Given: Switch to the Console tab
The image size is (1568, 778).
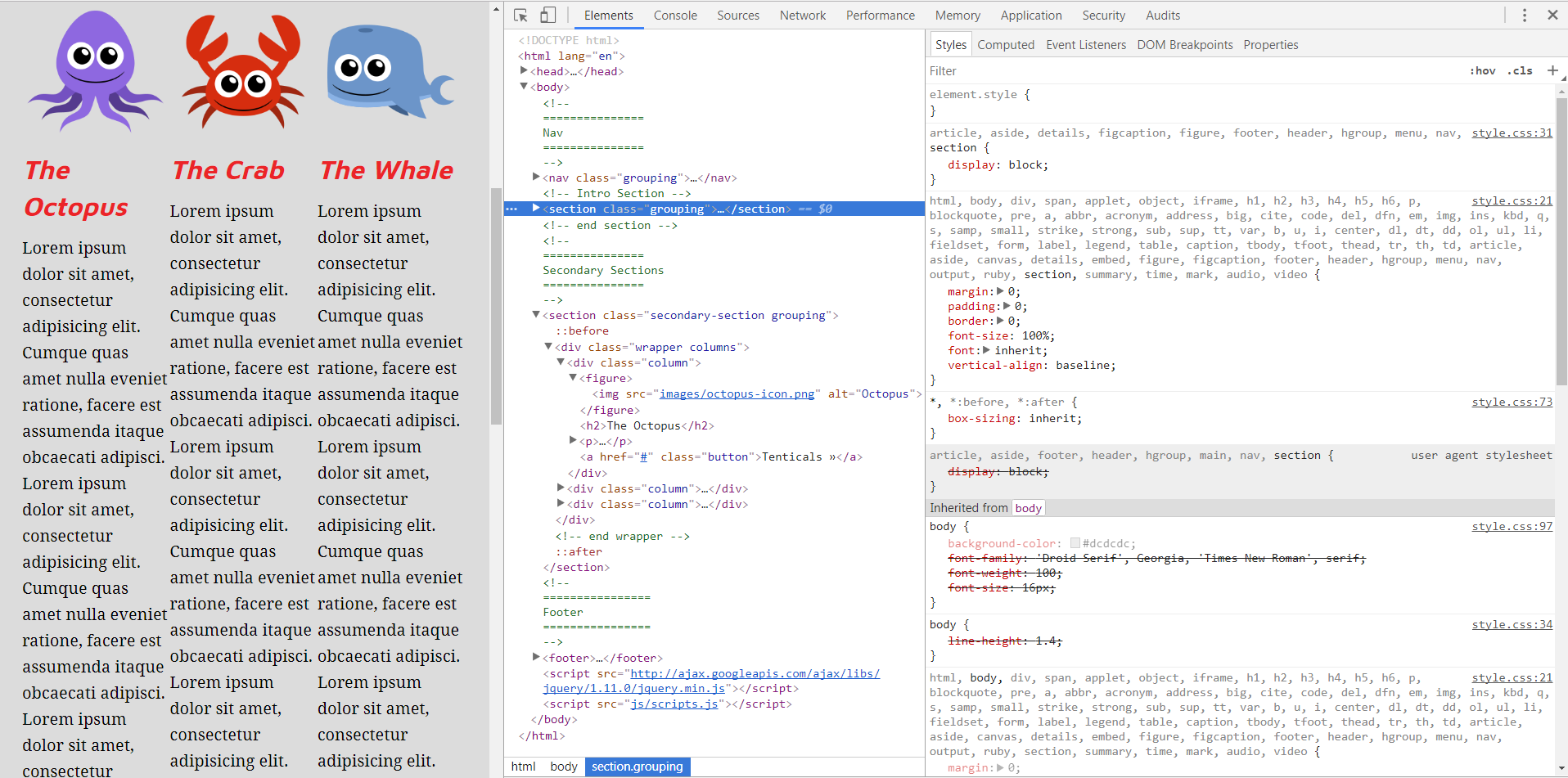Looking at the screenshot, I should [674, 16].
